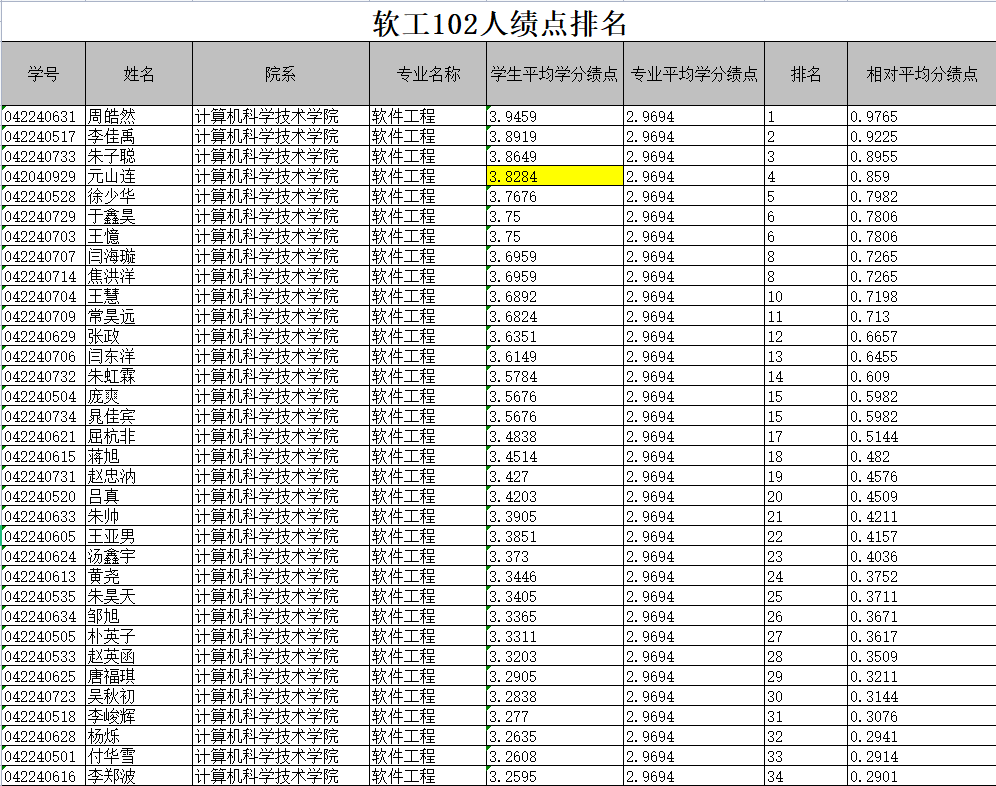The width and height of the screenshot is (996, 786).
Task: Select the name cell 李郑波
Action: pos(138,776)
